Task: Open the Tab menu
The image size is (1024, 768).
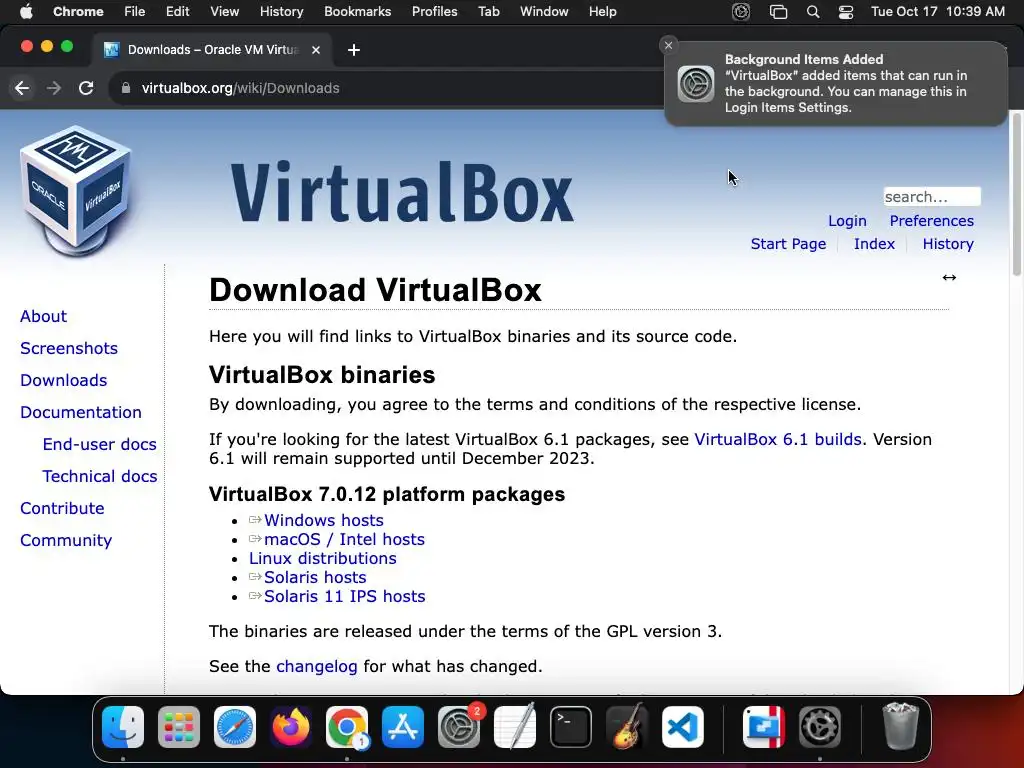Action: pyautogui.click(x=488, y=12)
